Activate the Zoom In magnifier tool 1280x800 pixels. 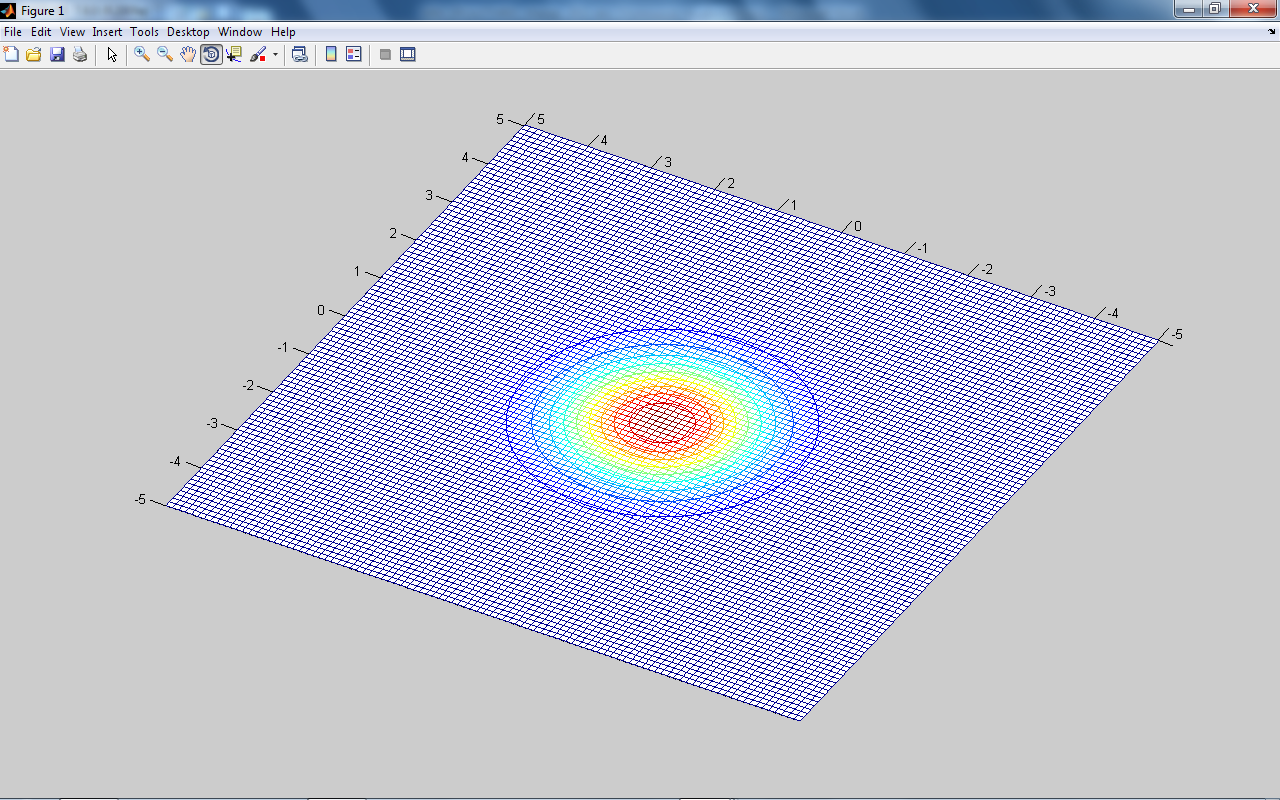coord(142,54)
